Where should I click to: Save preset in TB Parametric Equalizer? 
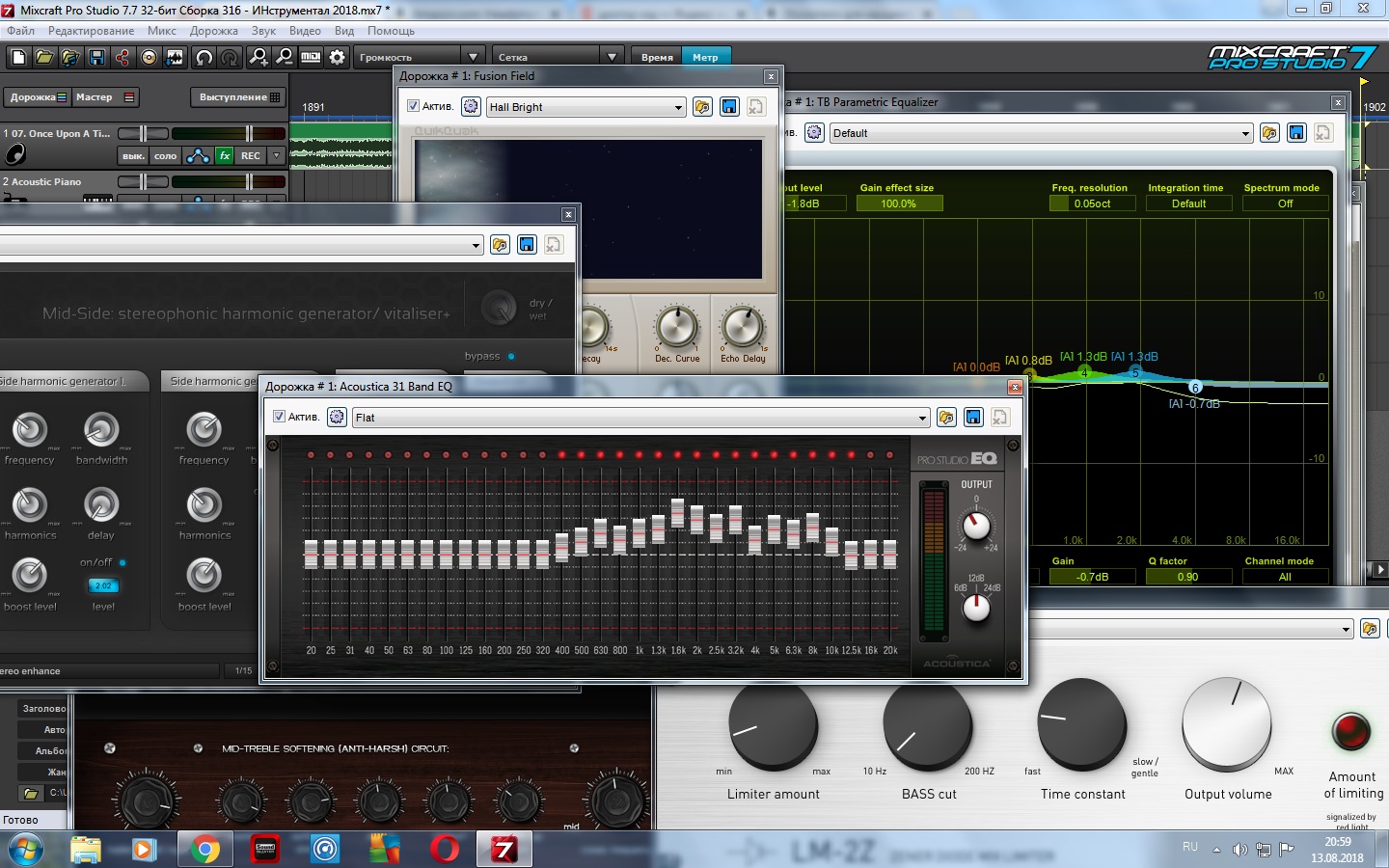click(1296, 133)
